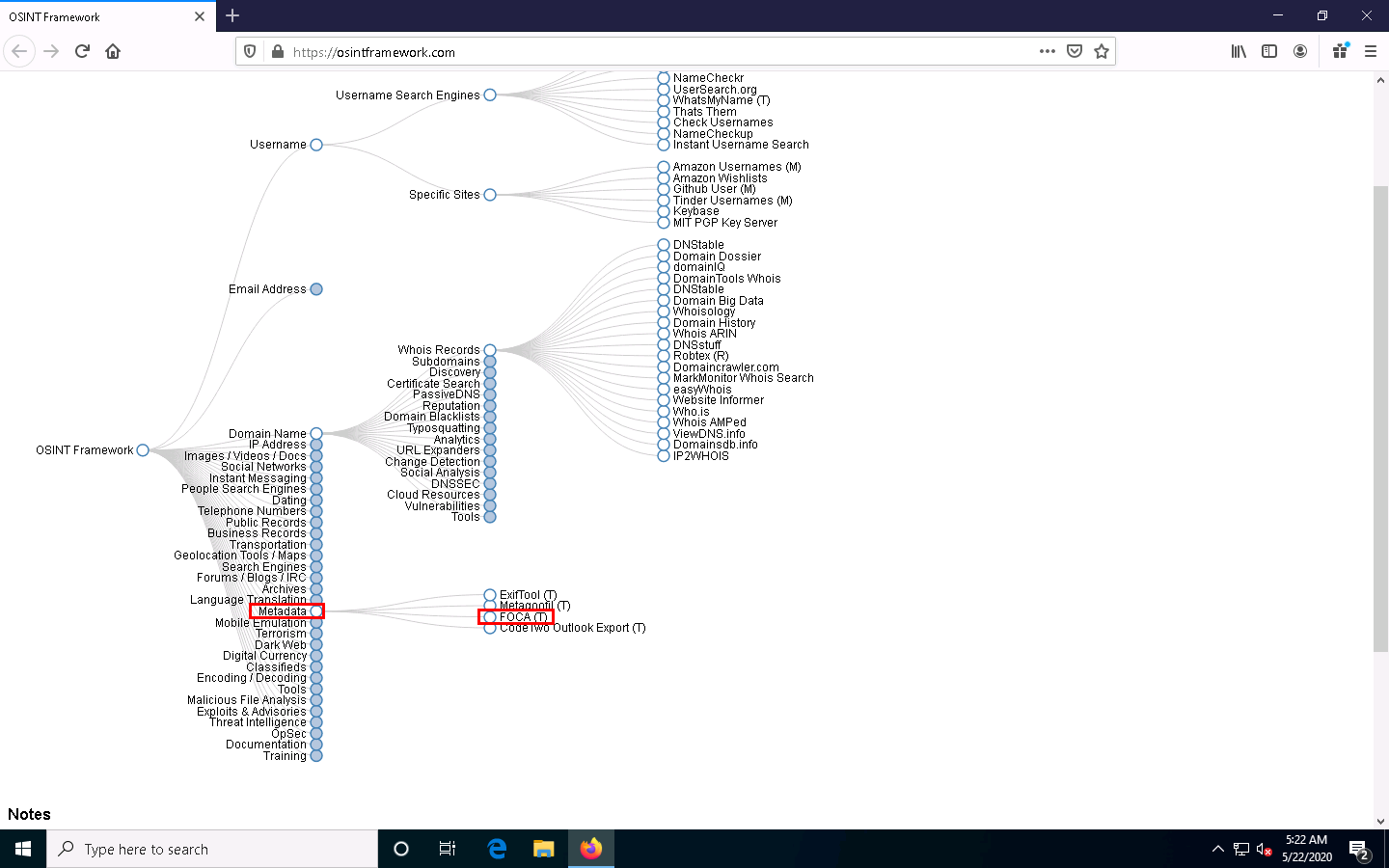Expand the Geolocation Tools / Maps node
This screenshot has height=868, width=1389.
point(316,556)
